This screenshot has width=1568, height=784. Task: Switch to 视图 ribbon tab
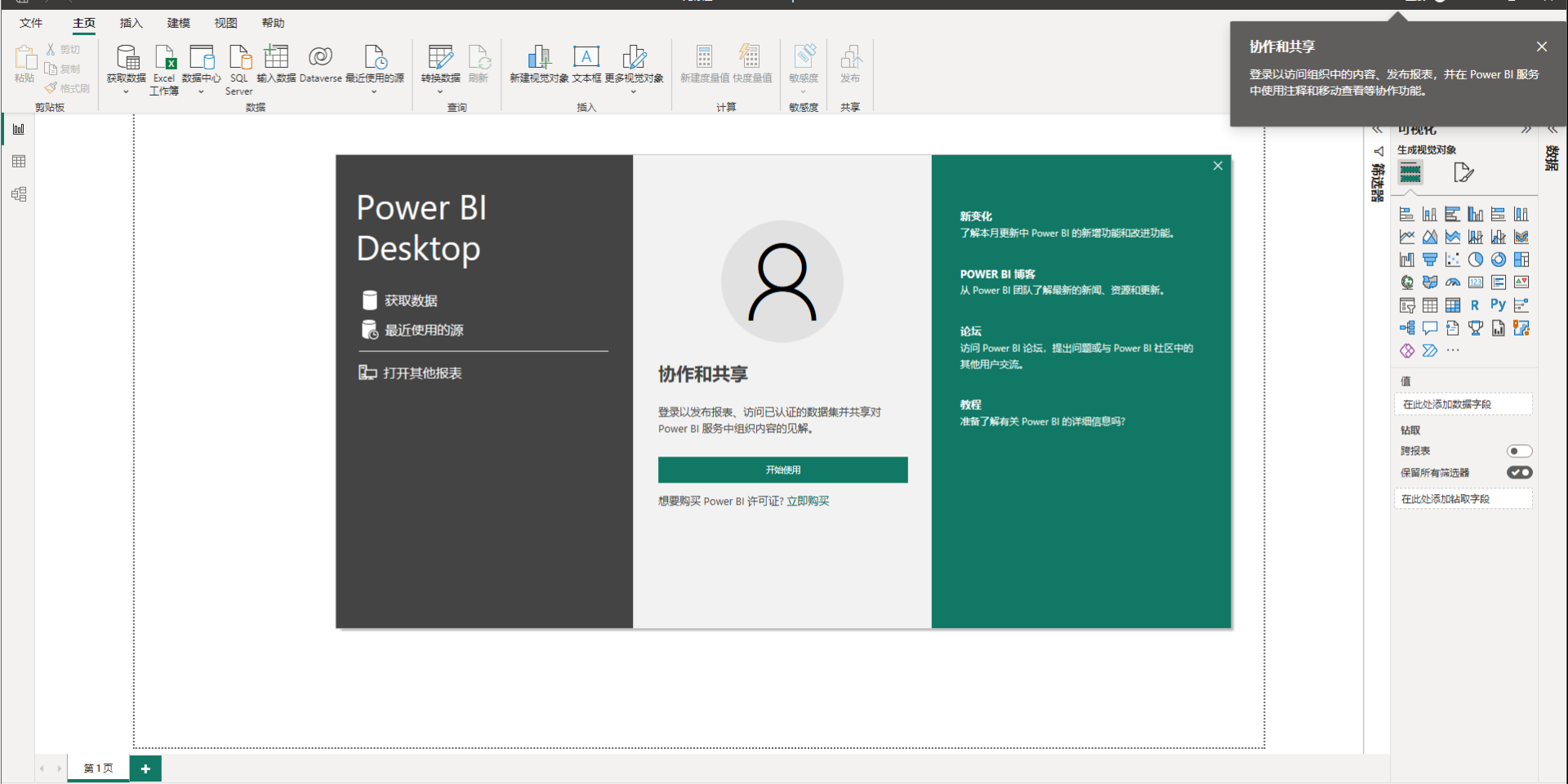225,23
